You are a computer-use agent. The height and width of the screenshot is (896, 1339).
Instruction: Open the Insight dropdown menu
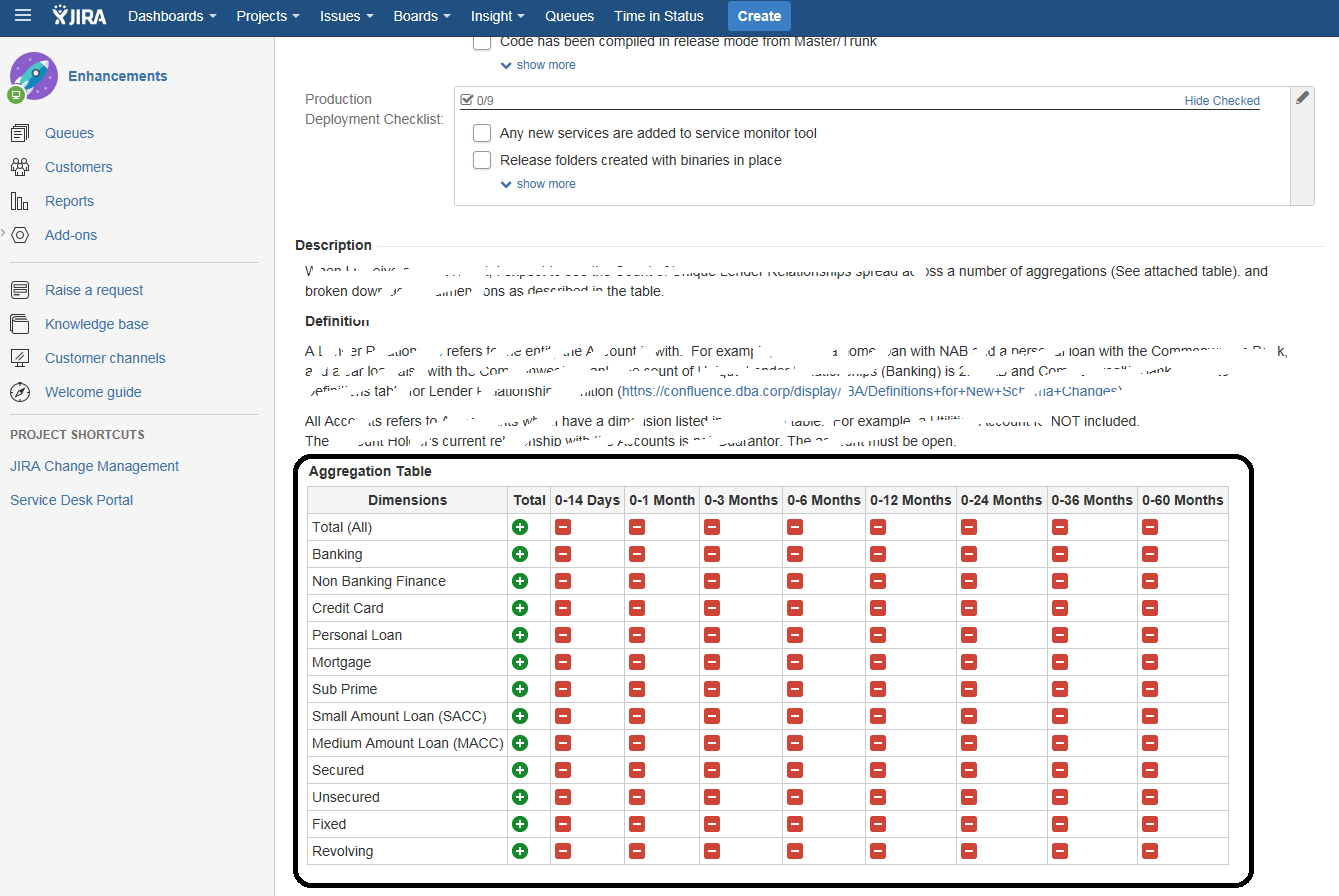click(x=497, y=16)
